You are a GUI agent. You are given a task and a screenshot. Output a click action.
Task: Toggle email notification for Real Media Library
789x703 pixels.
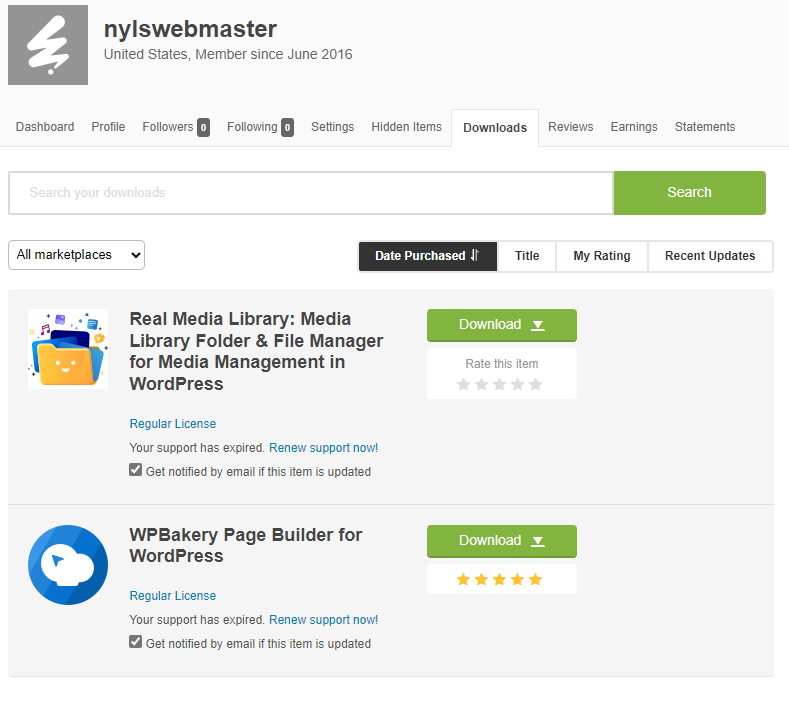pyautogui.click(x=135, y=470)
